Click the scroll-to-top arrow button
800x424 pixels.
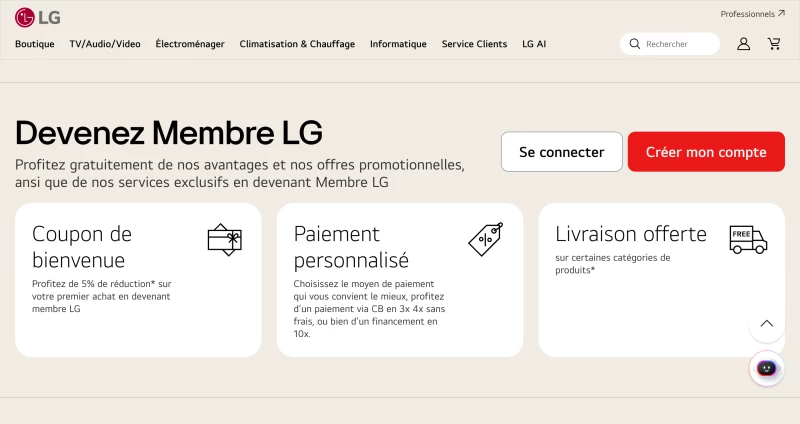[766, 323]
